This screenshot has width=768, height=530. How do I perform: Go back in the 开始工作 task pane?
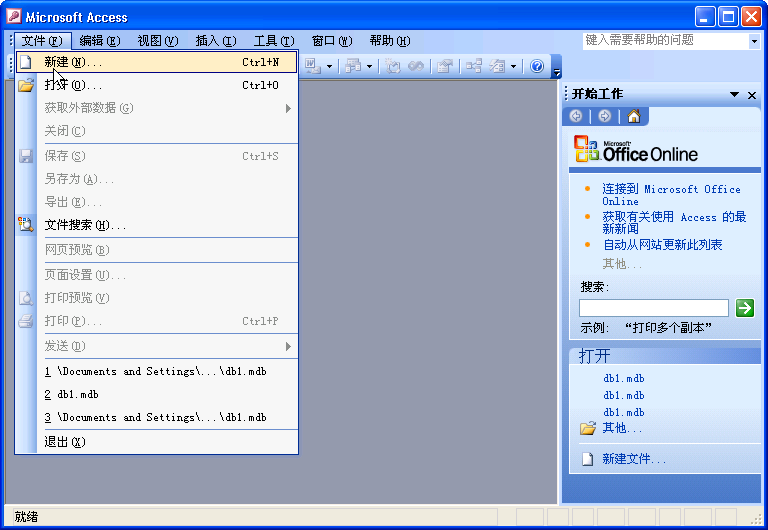click(576, 116)
